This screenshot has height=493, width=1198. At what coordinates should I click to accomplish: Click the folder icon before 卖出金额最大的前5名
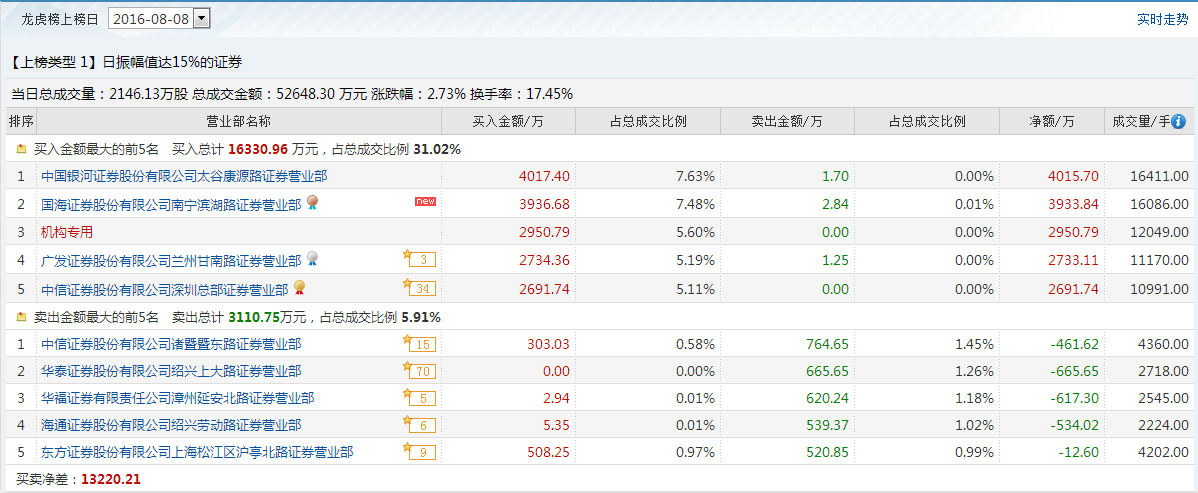[21, 316]
